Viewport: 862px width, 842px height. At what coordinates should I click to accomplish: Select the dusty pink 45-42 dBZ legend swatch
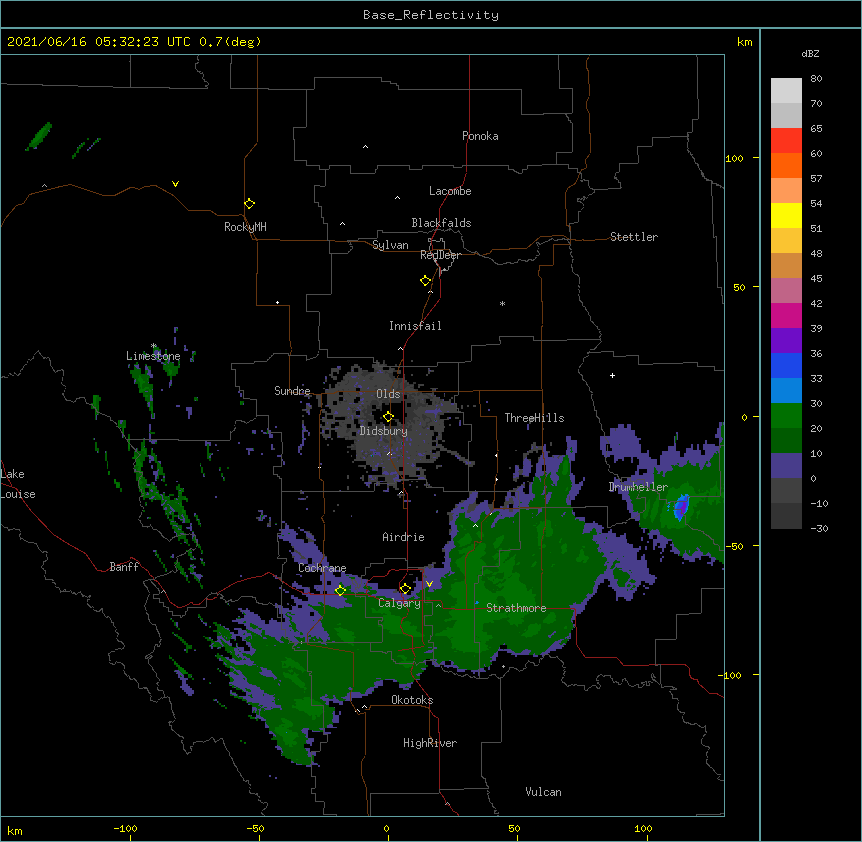786,291
